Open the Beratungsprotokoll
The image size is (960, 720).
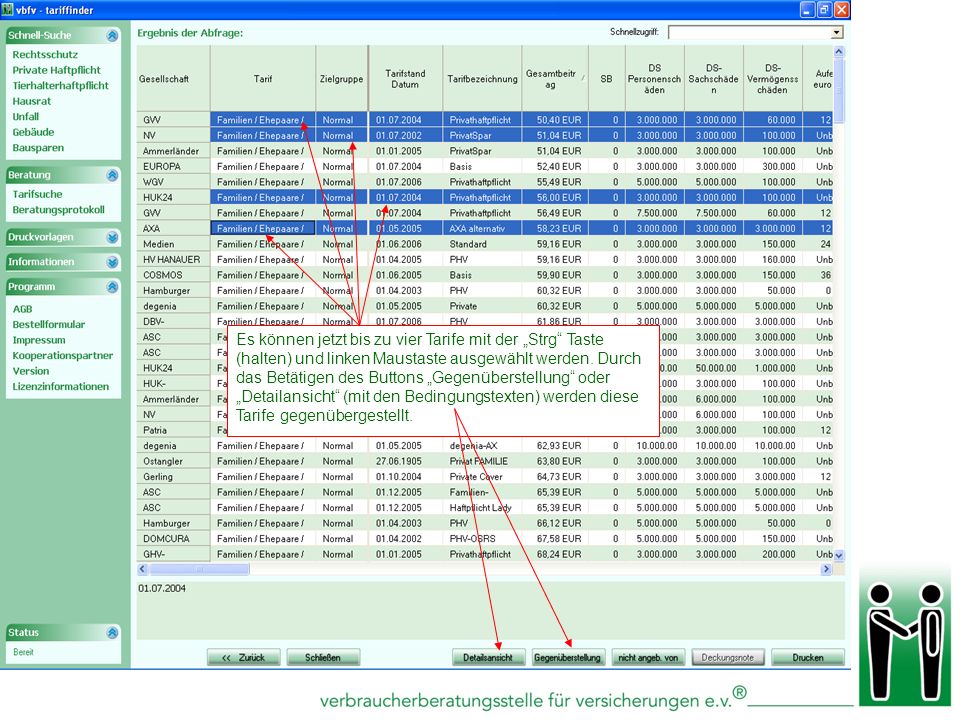59,209
